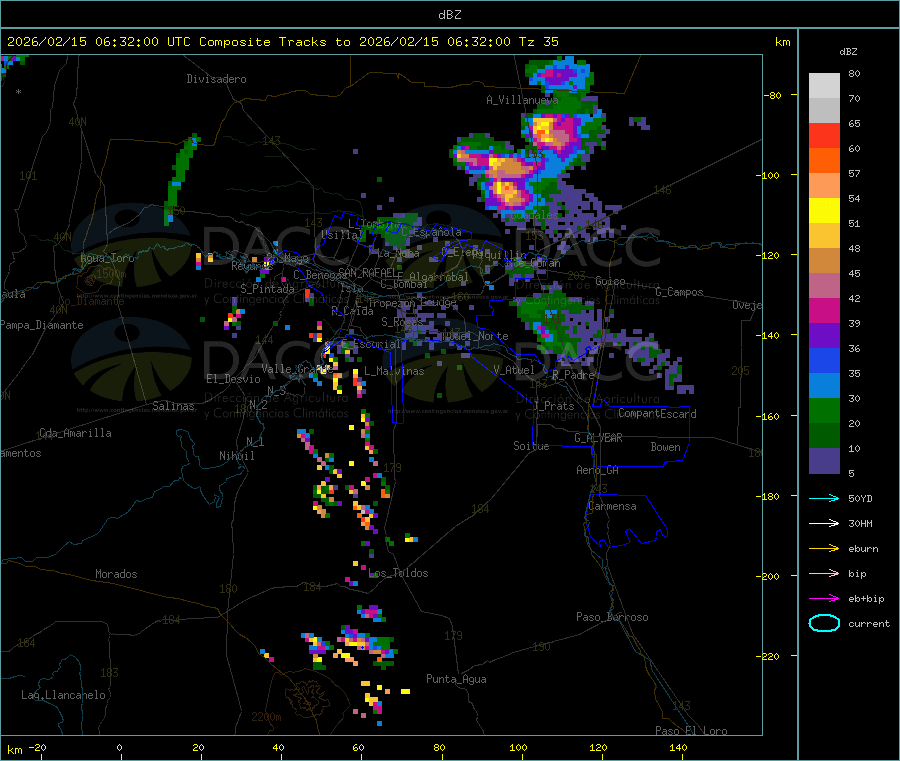900x761 pixels.
Task: Select the magenta 39-42 dBZ color band
Action: (x=824, y=310)
